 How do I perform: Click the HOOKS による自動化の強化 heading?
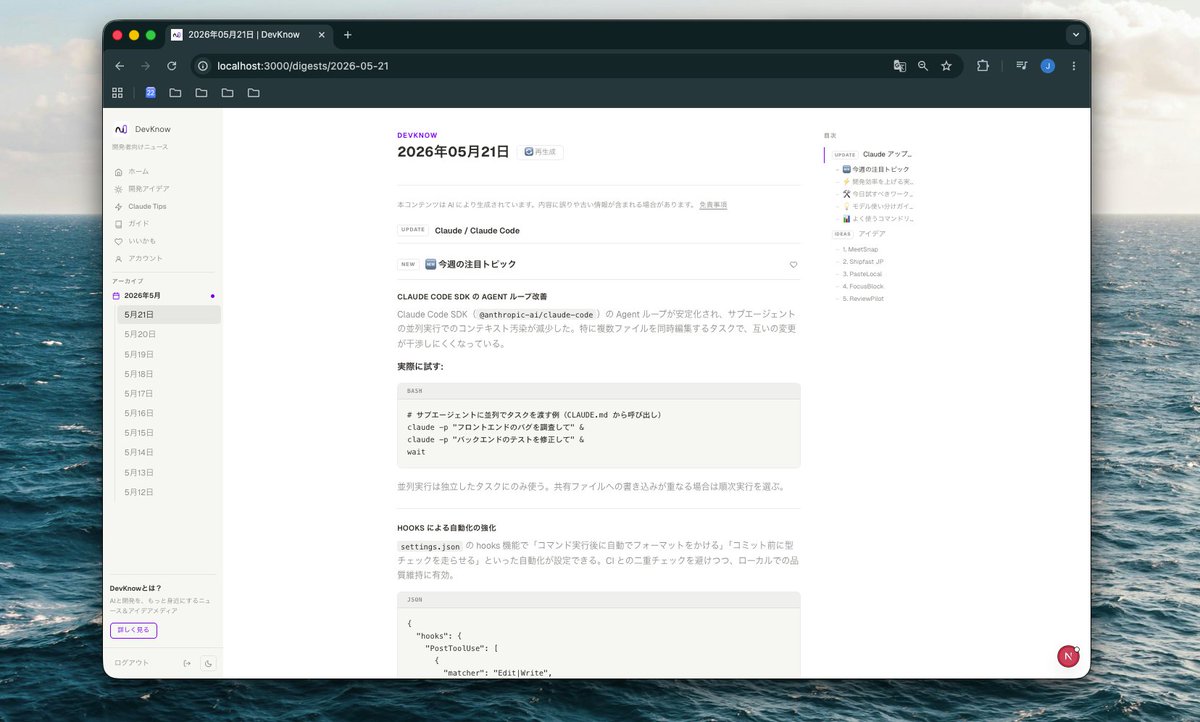446,528
